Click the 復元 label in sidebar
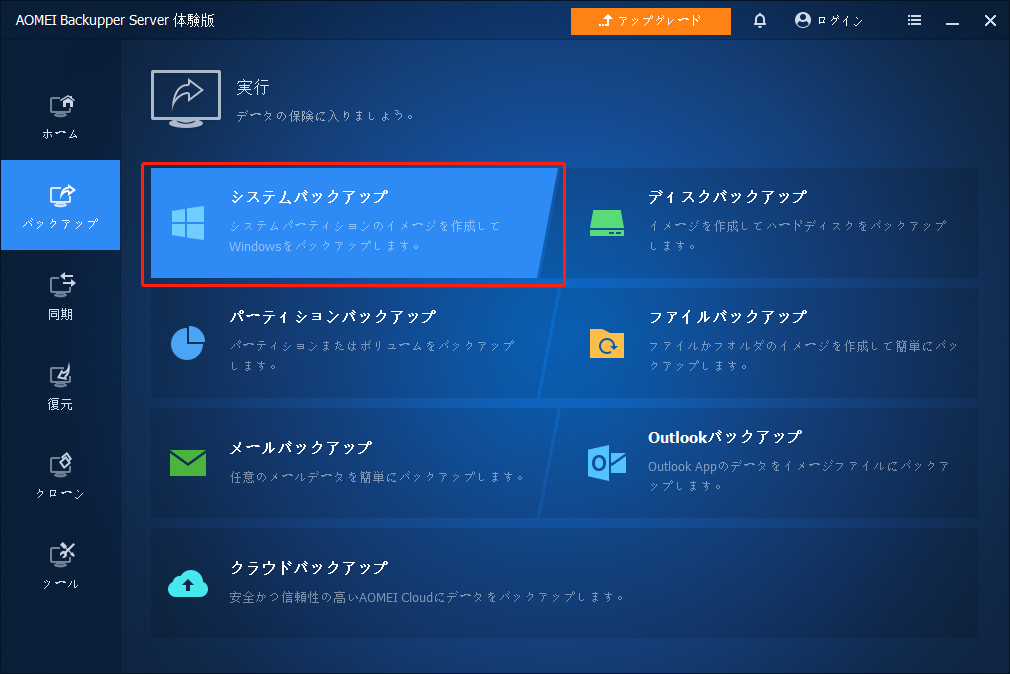 click(x=61, y=404)
